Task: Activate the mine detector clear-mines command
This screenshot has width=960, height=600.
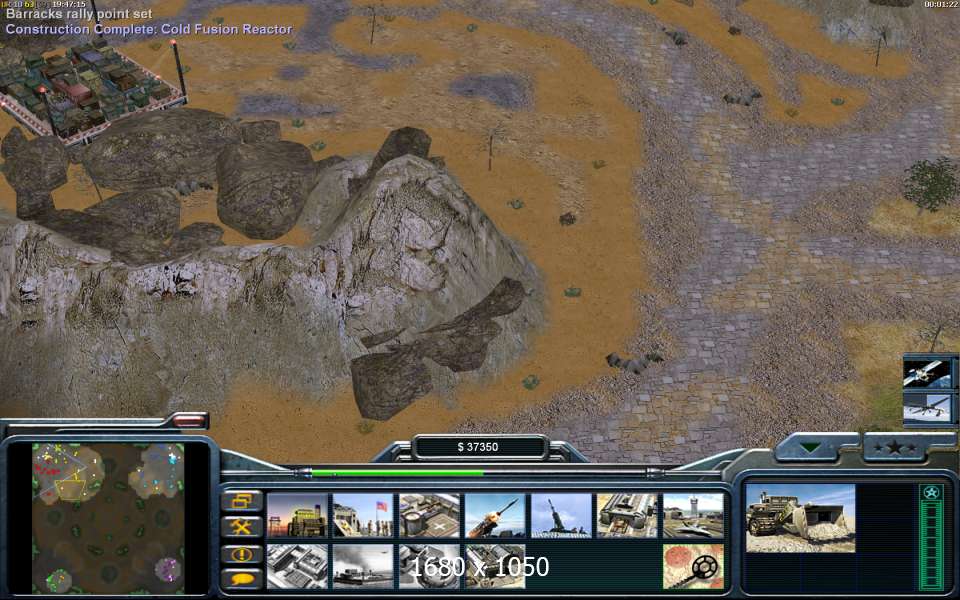Action: coord(694,566)
